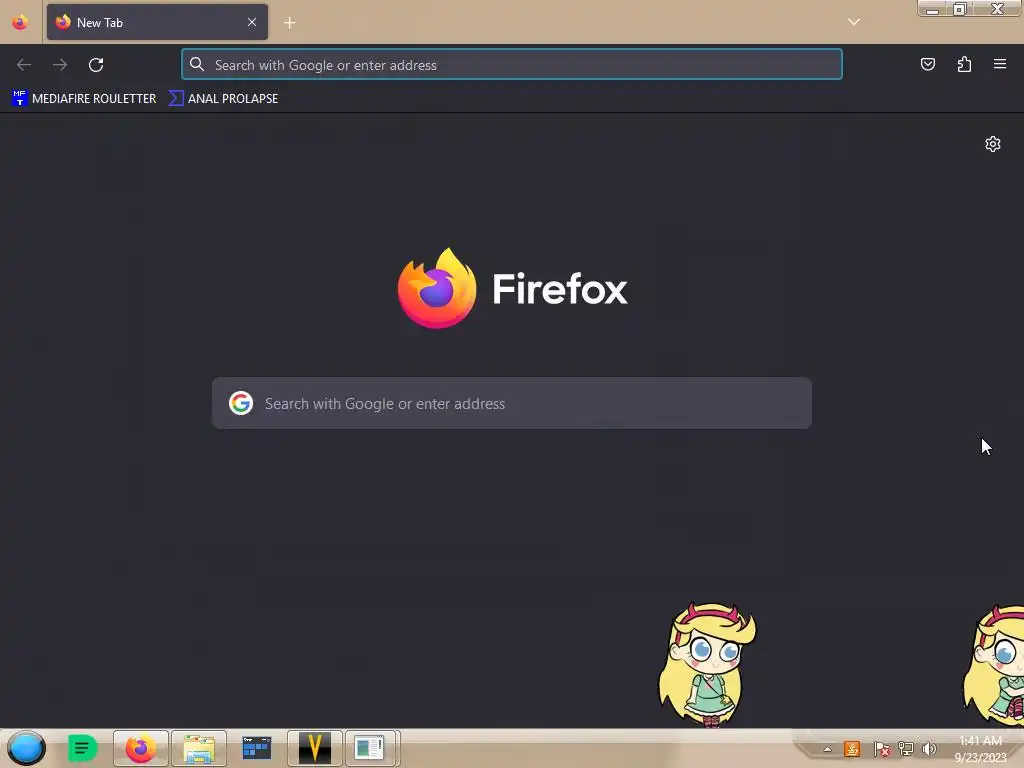Viewport: 1024px width, 768px height.
Task: Open the yellow V app in taskbar
Action: [315, 748]
